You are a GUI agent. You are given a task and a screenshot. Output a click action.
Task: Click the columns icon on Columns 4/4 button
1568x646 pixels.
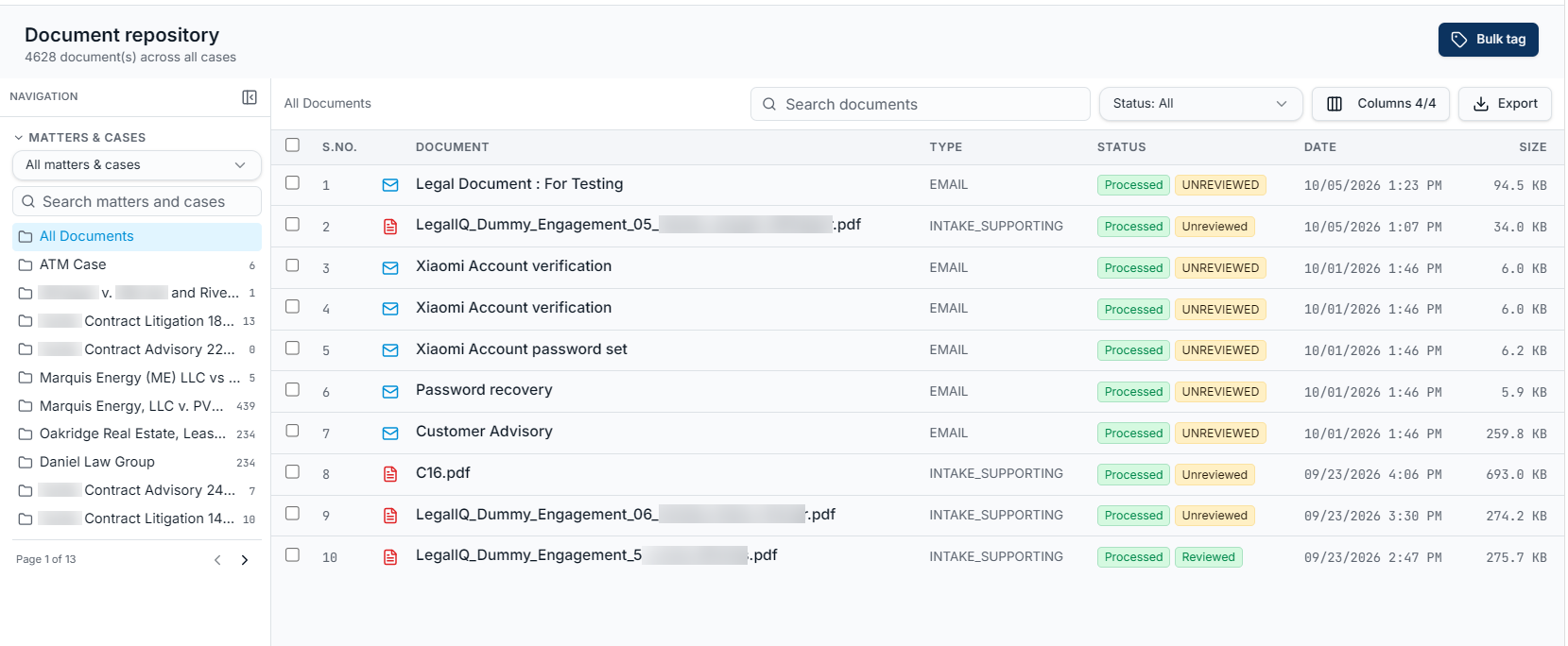1335,104
